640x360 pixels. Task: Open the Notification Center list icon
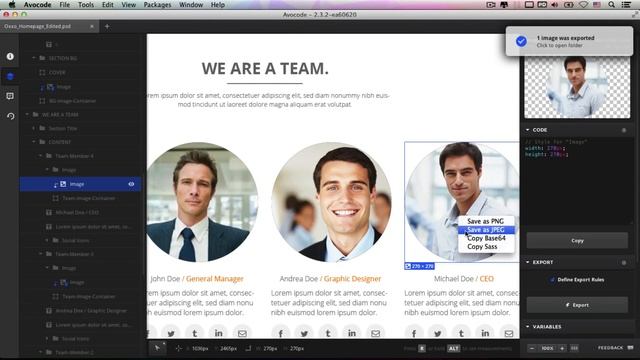(627, 4)
